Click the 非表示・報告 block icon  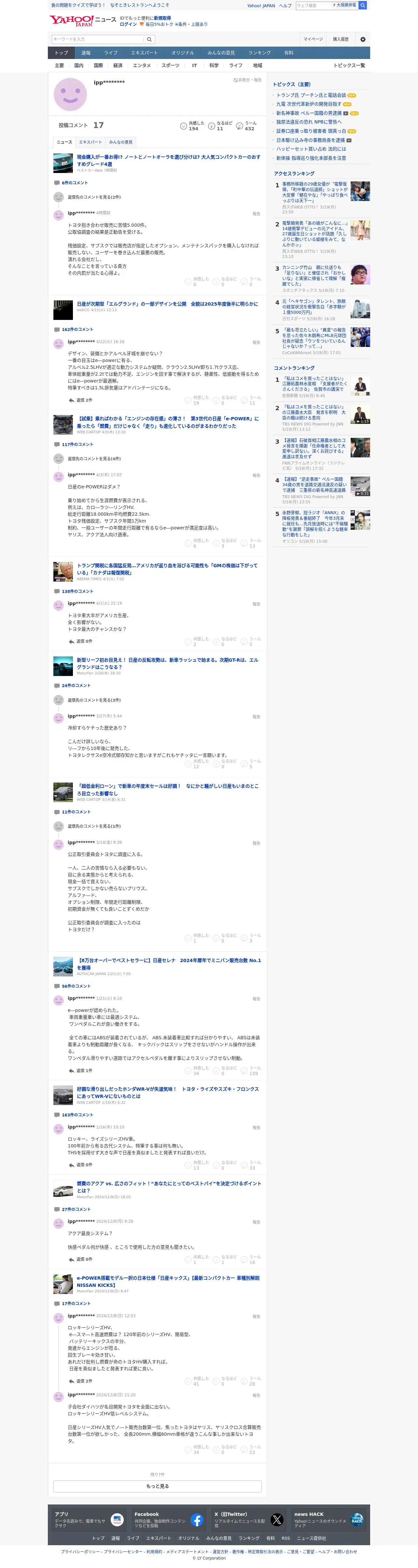click(235, 80)
